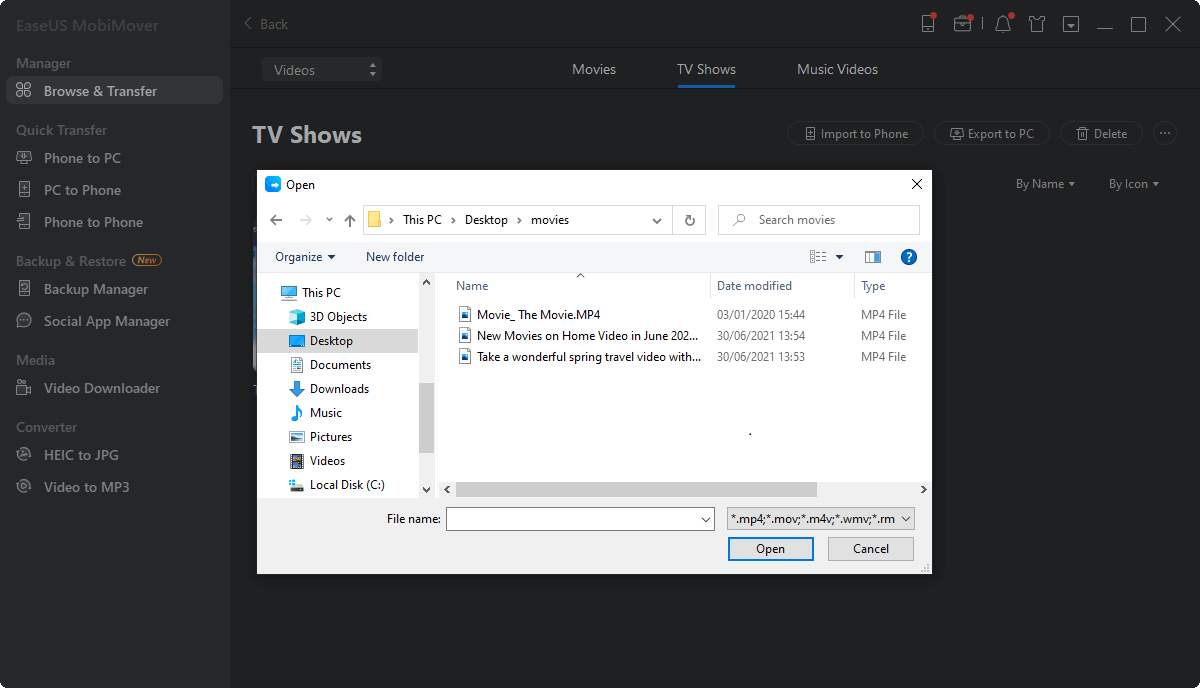Open Pictures in the navigation pane
The image size is (1200, 688).
point(331,437)
